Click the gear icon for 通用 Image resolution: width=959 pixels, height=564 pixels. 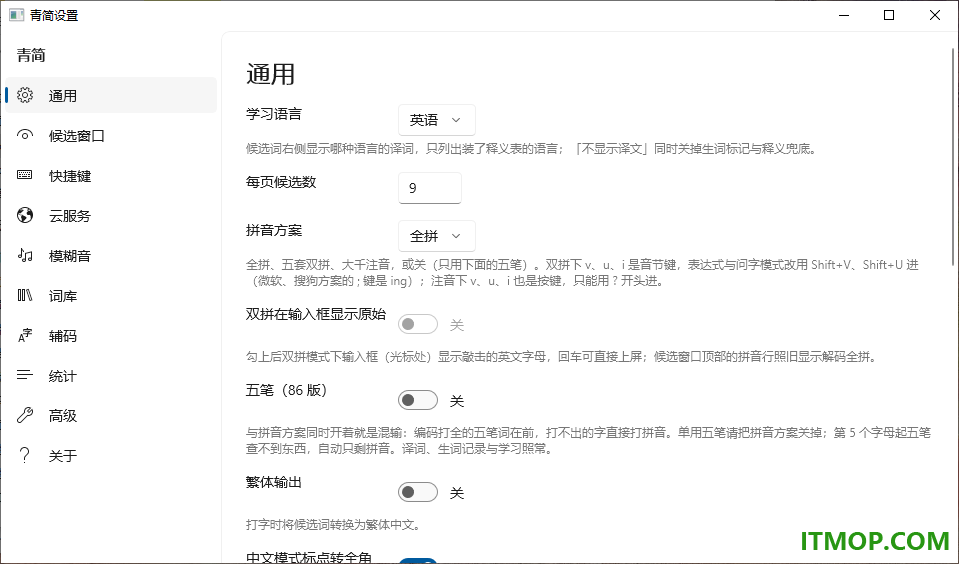point(25,95)
